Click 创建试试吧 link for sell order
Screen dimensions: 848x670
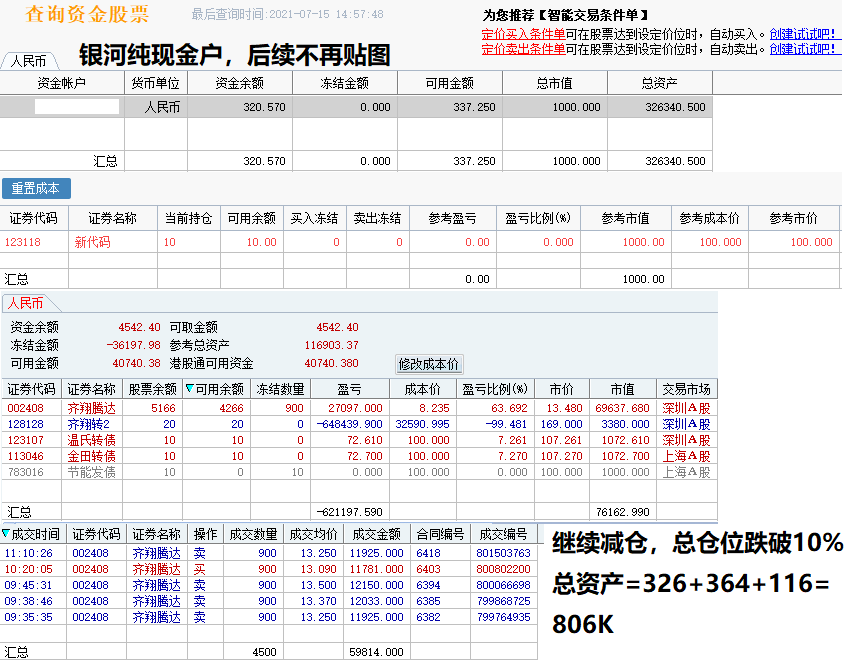click(x=805, y=49)
